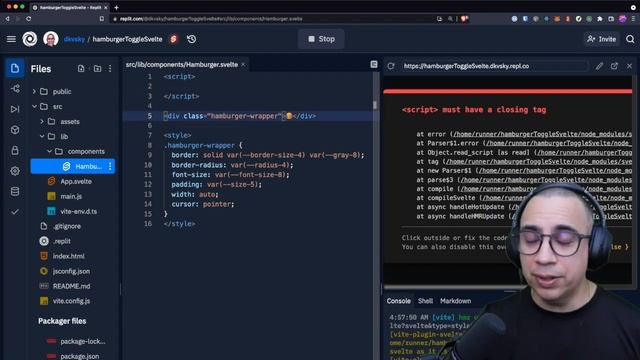This screenshot has width=640, height=360.
Task: Open .gitignore file
Action: pos(67,226)
